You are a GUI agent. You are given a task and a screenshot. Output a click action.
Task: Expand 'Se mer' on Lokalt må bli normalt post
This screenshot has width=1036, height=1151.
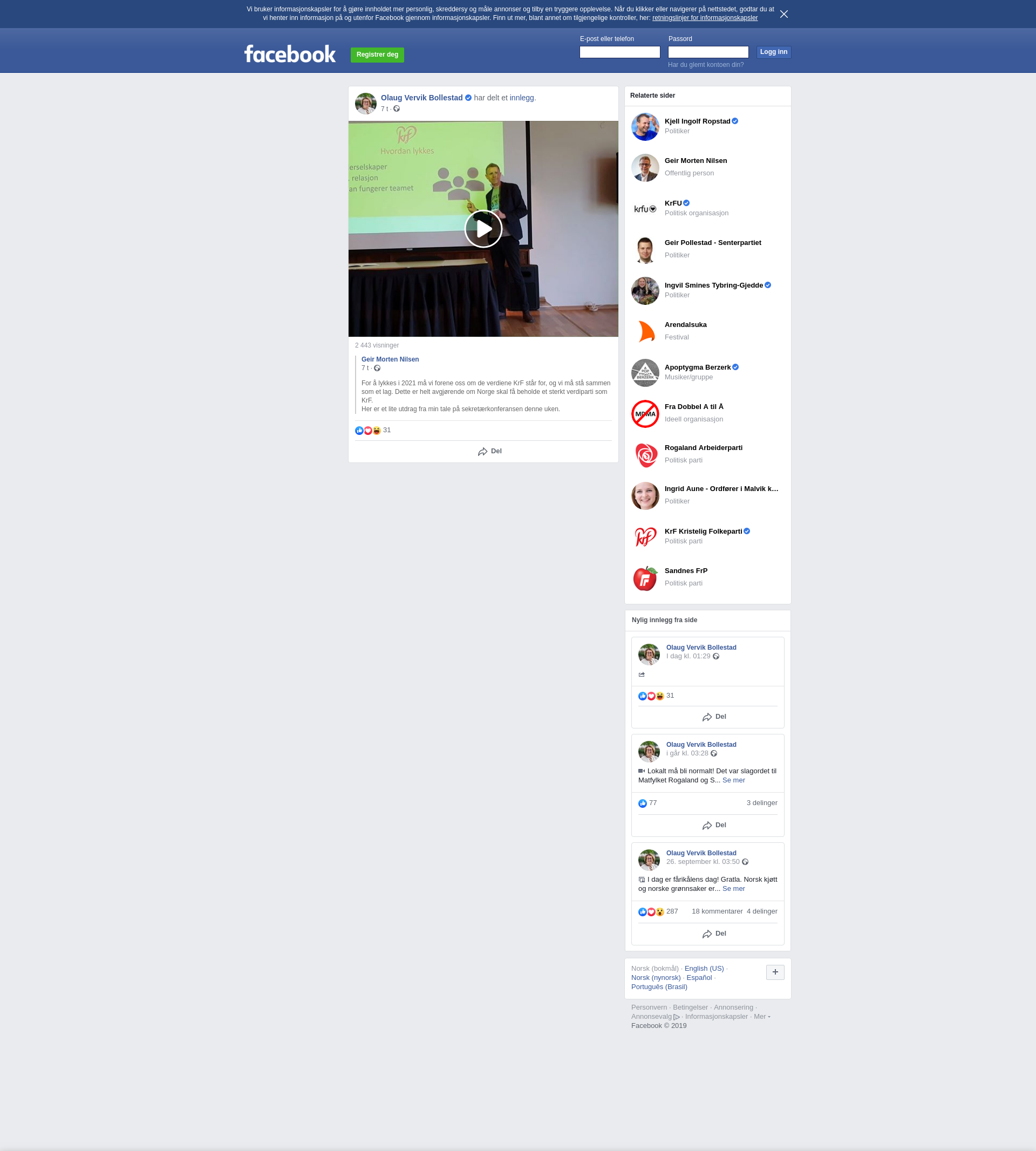coord(733,780)
